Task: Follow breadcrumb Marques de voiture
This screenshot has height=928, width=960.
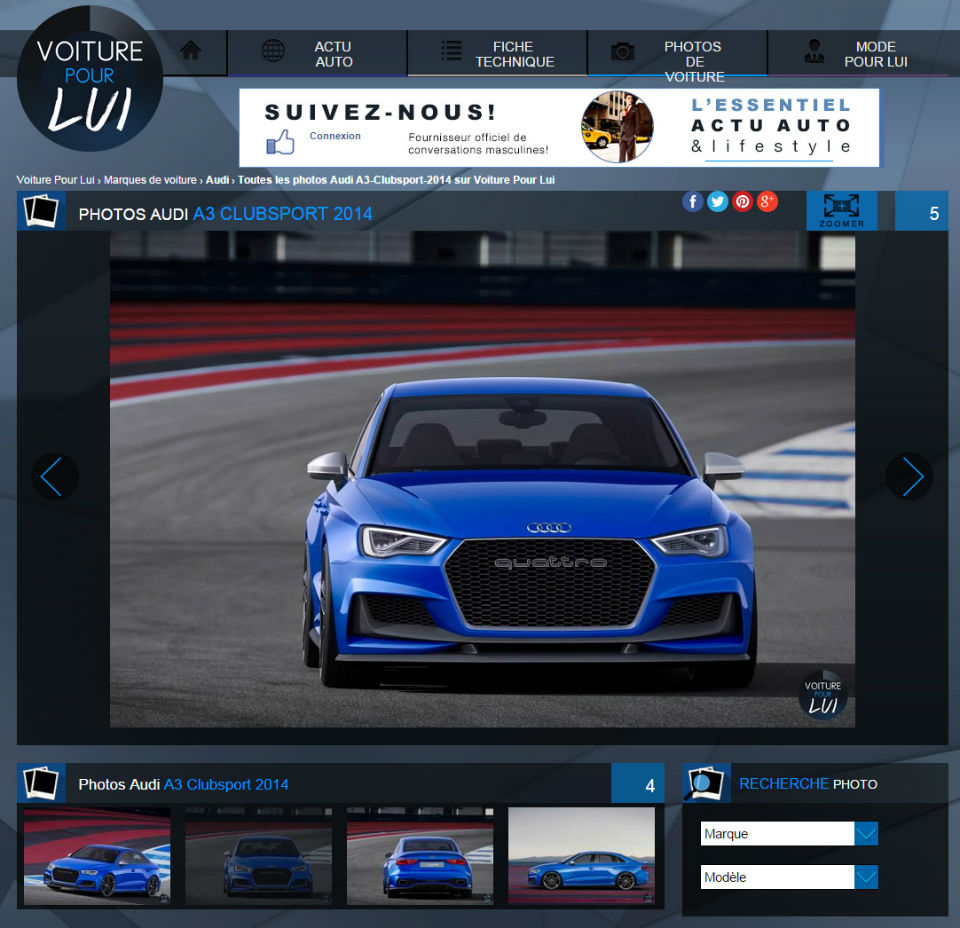Action: (150, 180)
